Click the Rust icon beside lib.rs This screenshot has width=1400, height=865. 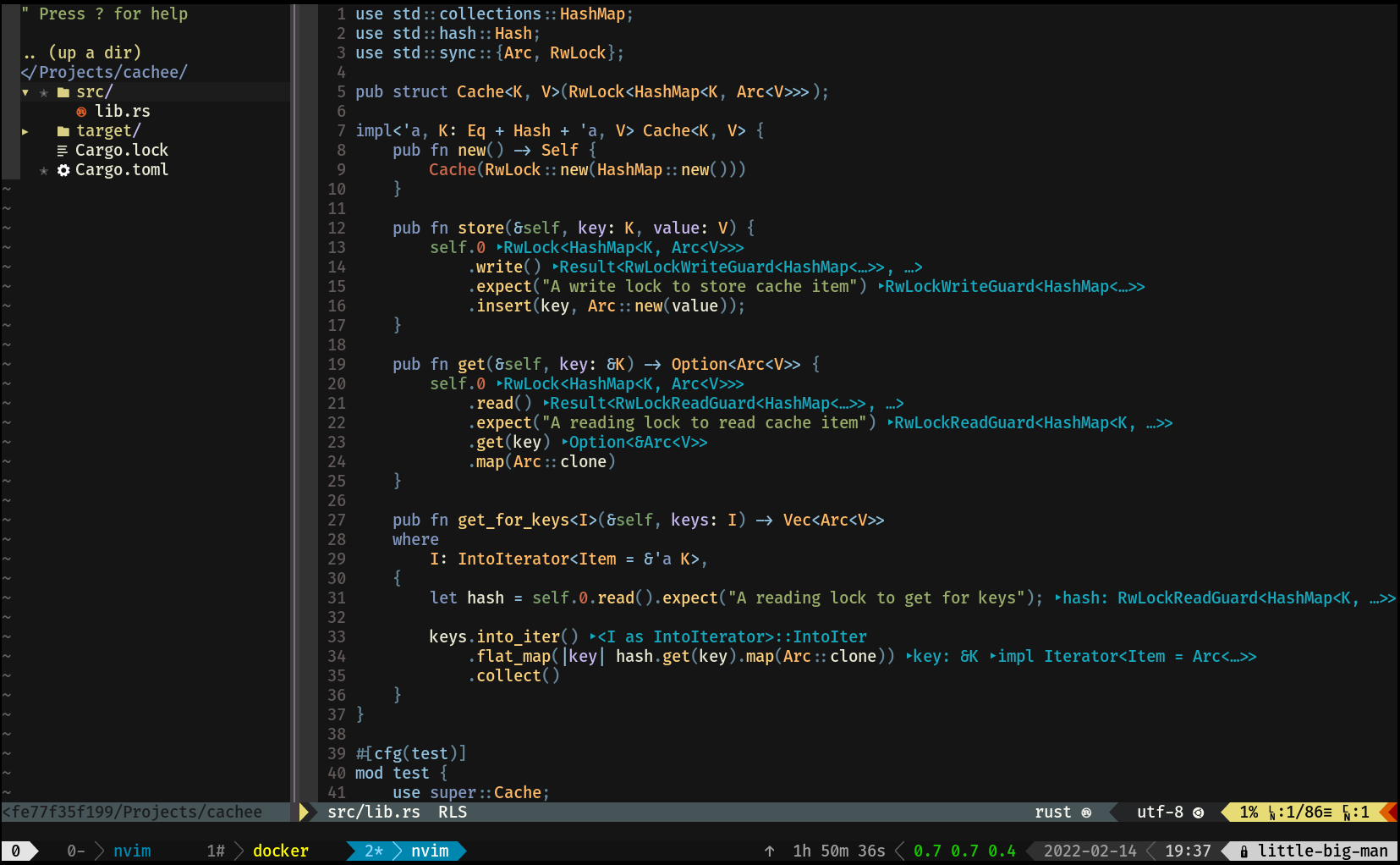pyautogui.click(x=82, y=111)
